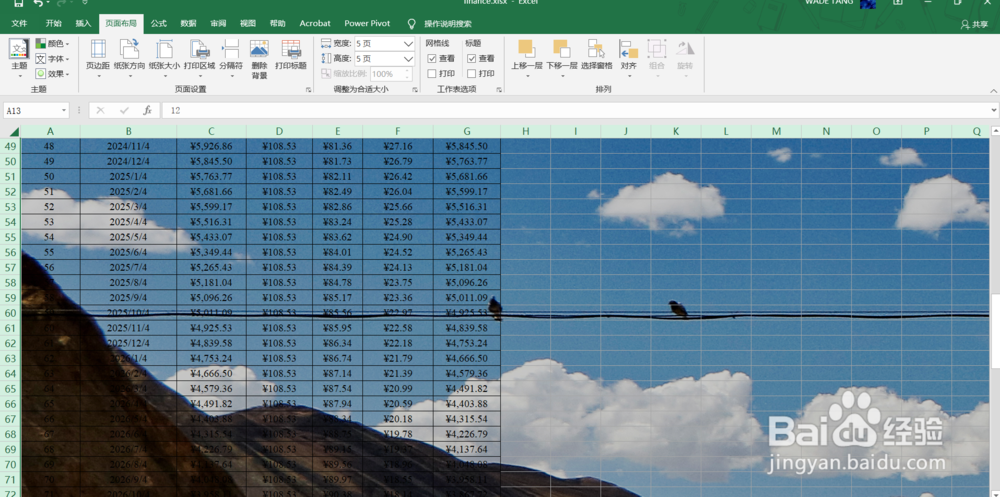Click 上移一层 bring forward icon
1000x497 pixels.
click(x=527, y=50)
